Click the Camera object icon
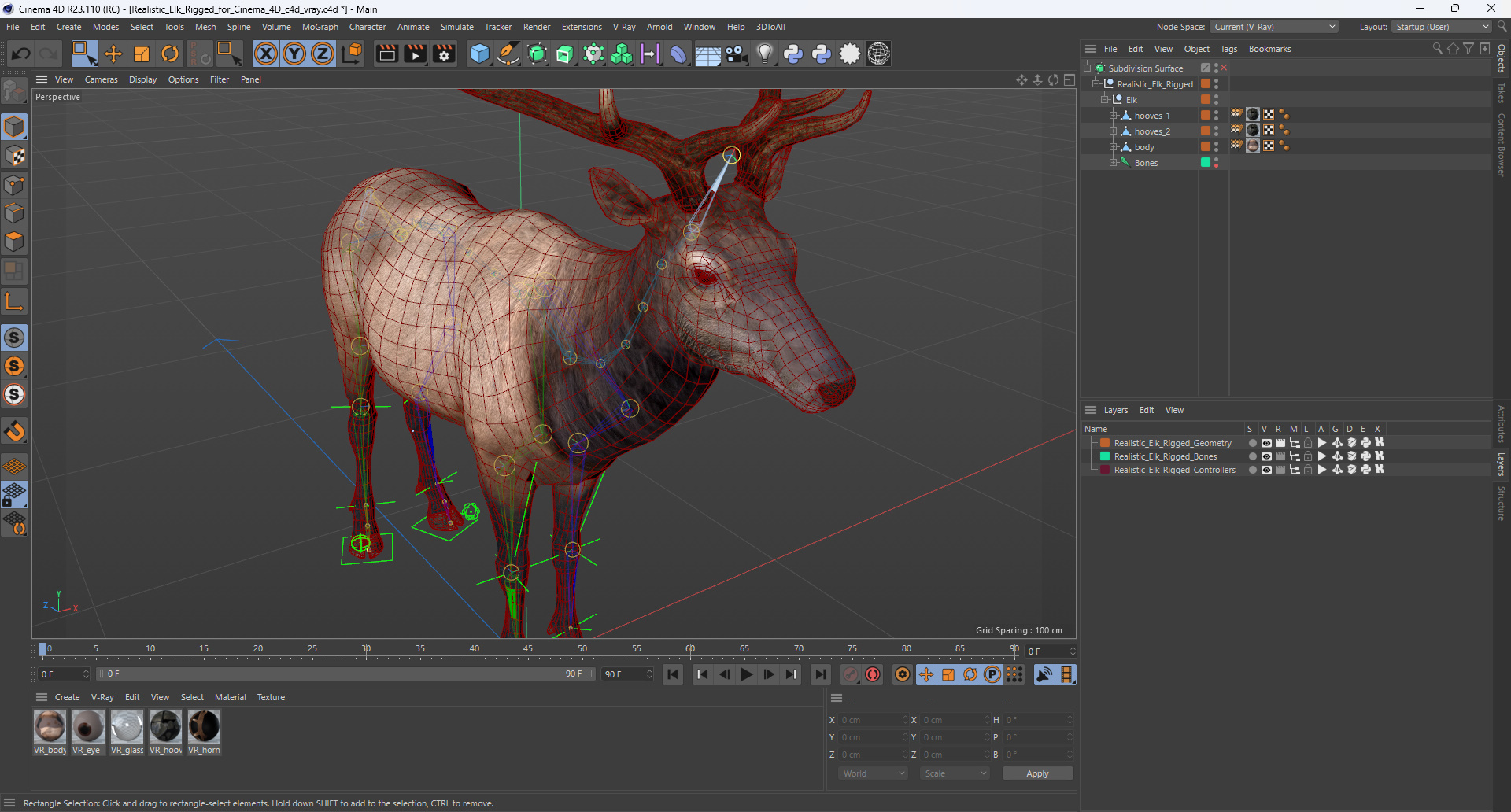Screen dimensions: 1511x812 pyautogui.click(x=736, y=54)
